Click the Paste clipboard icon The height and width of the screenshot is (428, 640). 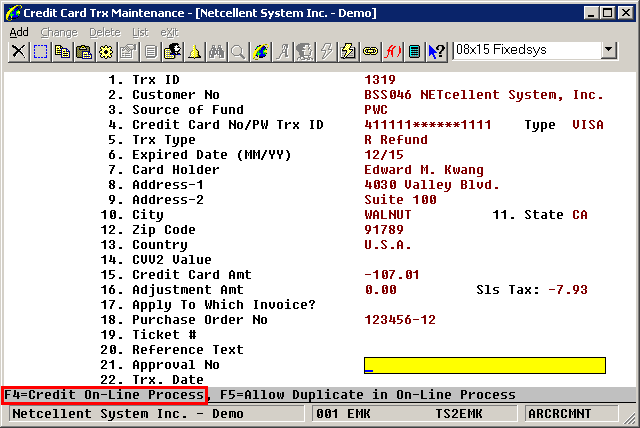(x=84, y=52)
